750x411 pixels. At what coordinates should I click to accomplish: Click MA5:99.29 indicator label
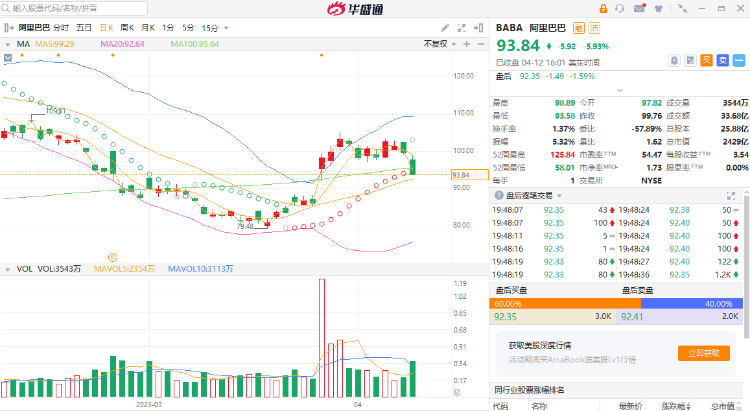pyautogui.click(x=55, y=44)
